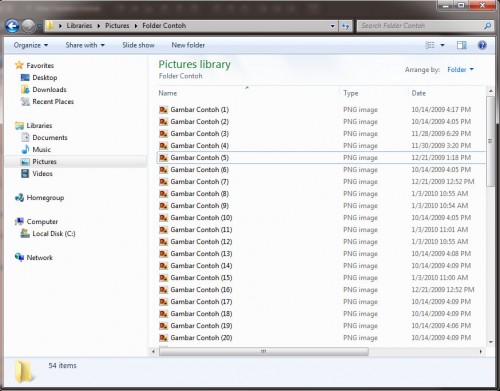The width and height of the screenshot is (500, 391).
Task: Click the Music note icon
Action: click(x=25, y=149)
